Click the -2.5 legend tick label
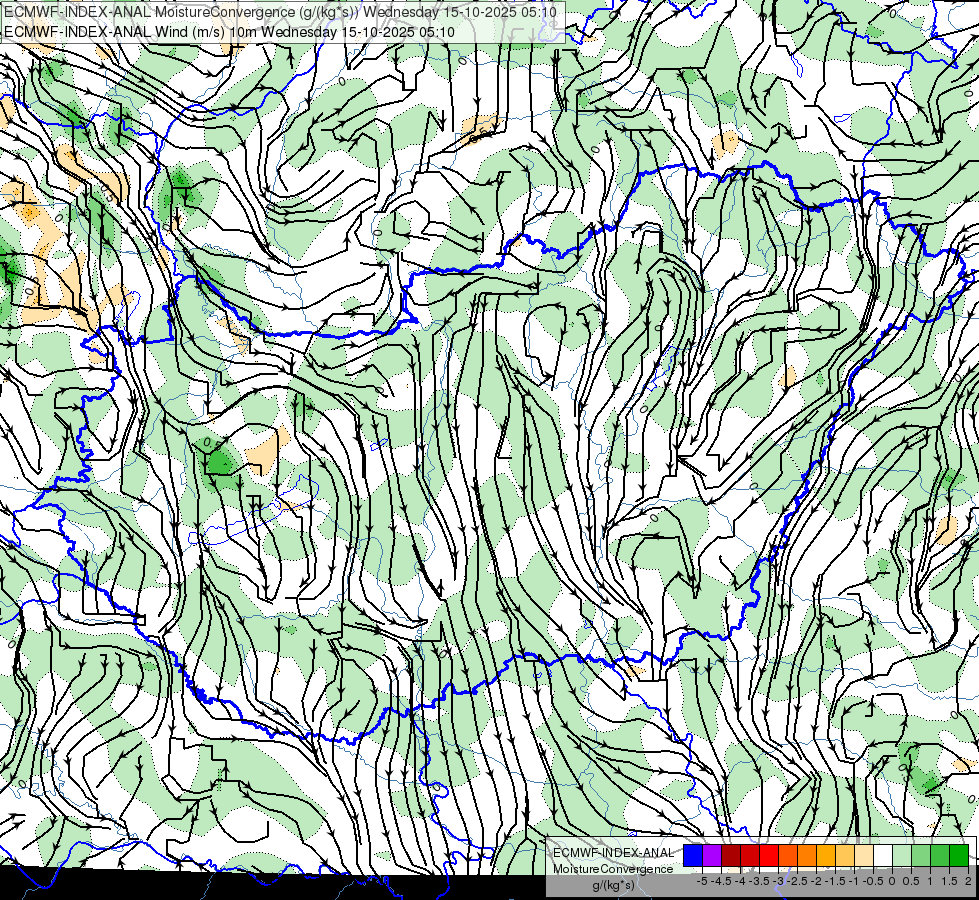 (797, 881)
